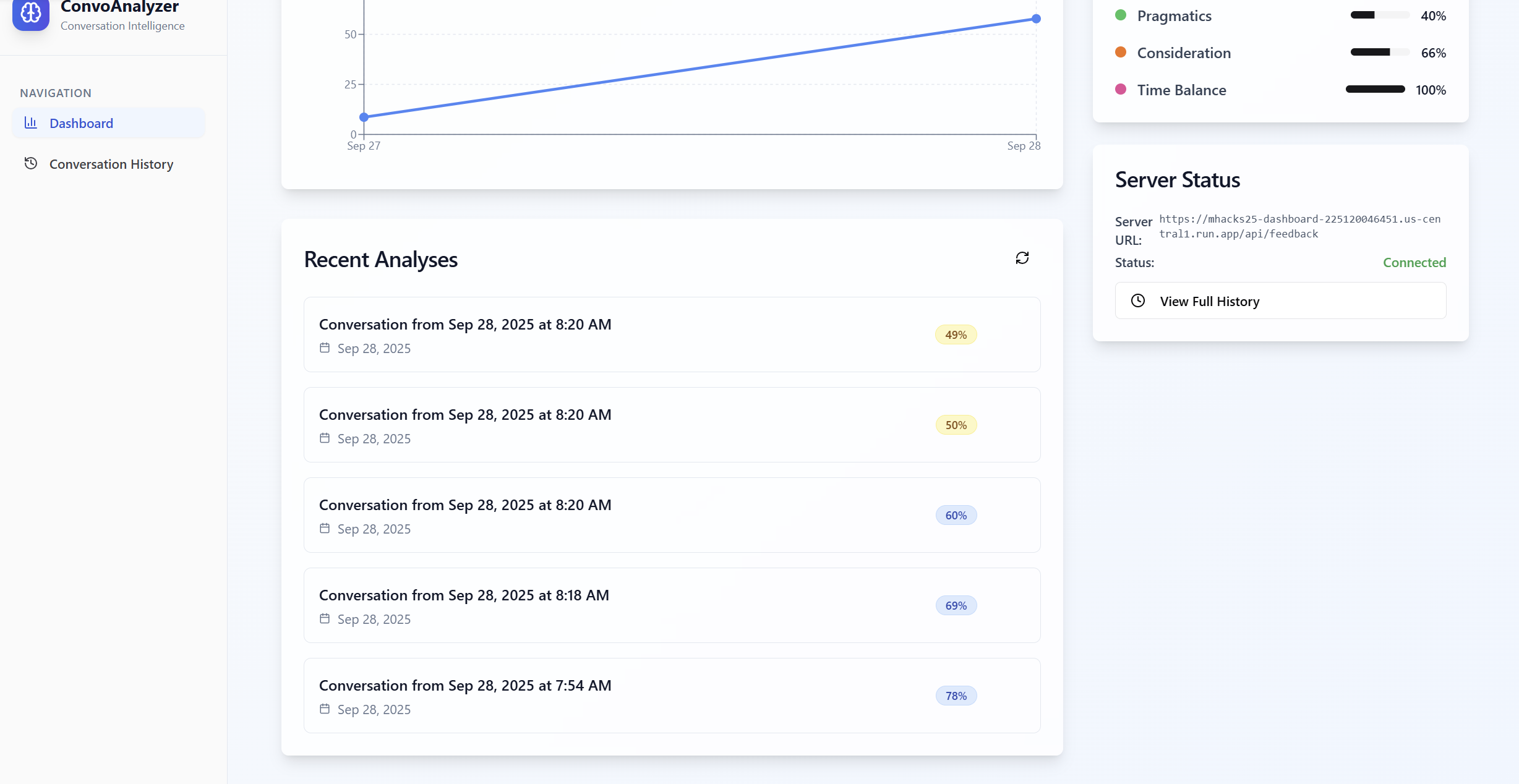This screenshot has width=1519, height=784.
Task: Click the 78% score badge
Action: click(956, 696)
